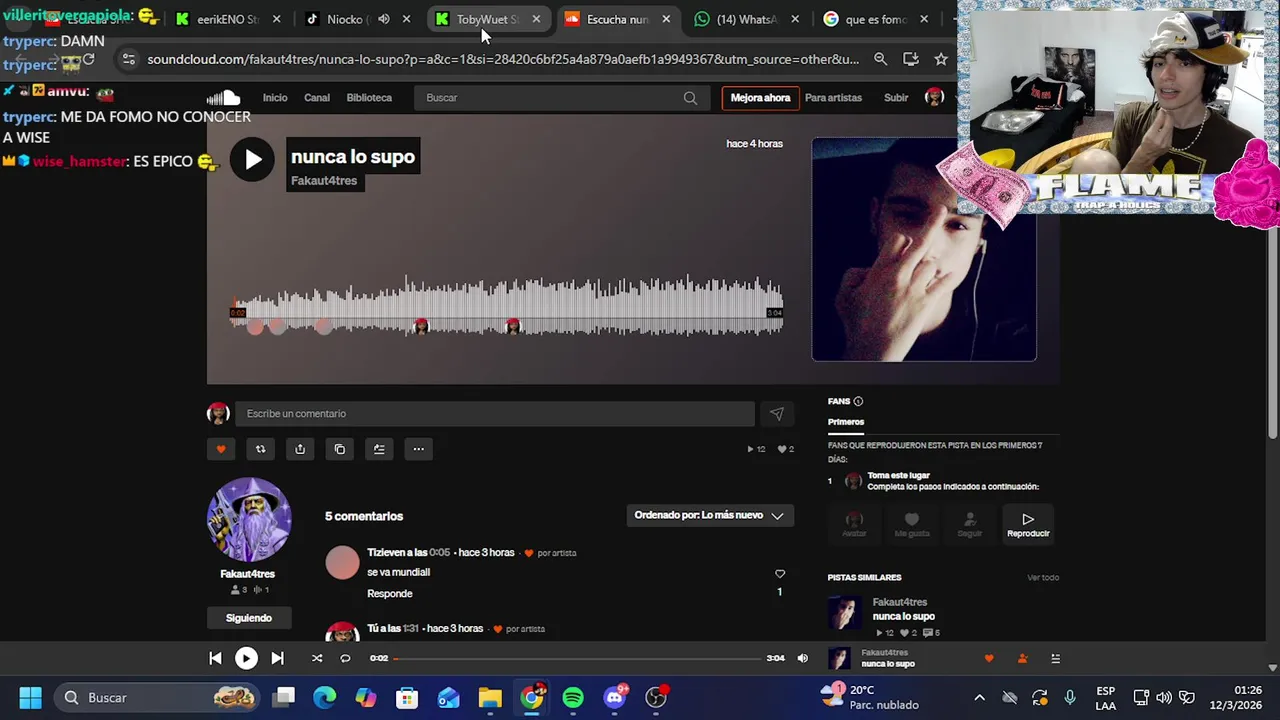Bookmark the page with star icon
Screen dimensions: 1280x720
tap(941, 59)
